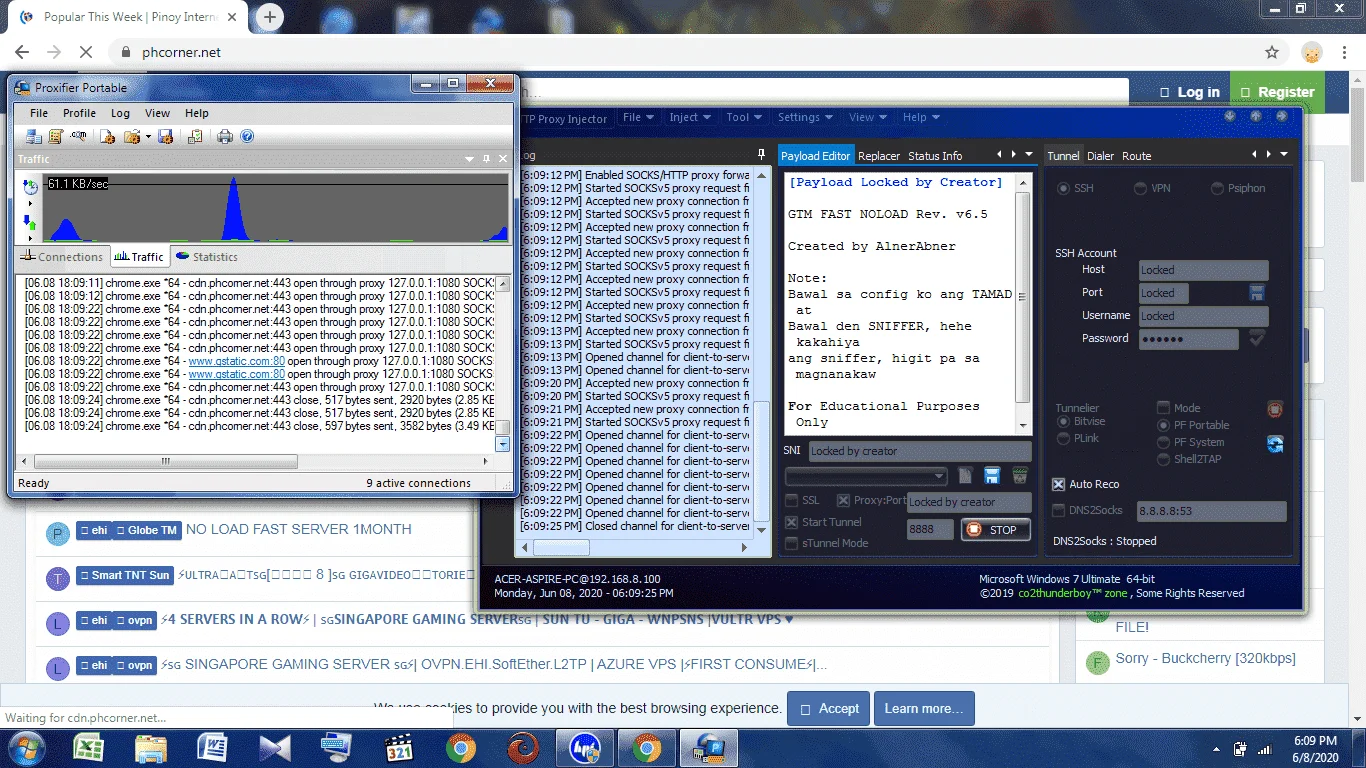Viewport: 1366px width, 768px height.
Task: Click the checklist clipboard icon in Proxifier toolbar
Action: click(195, 136)
